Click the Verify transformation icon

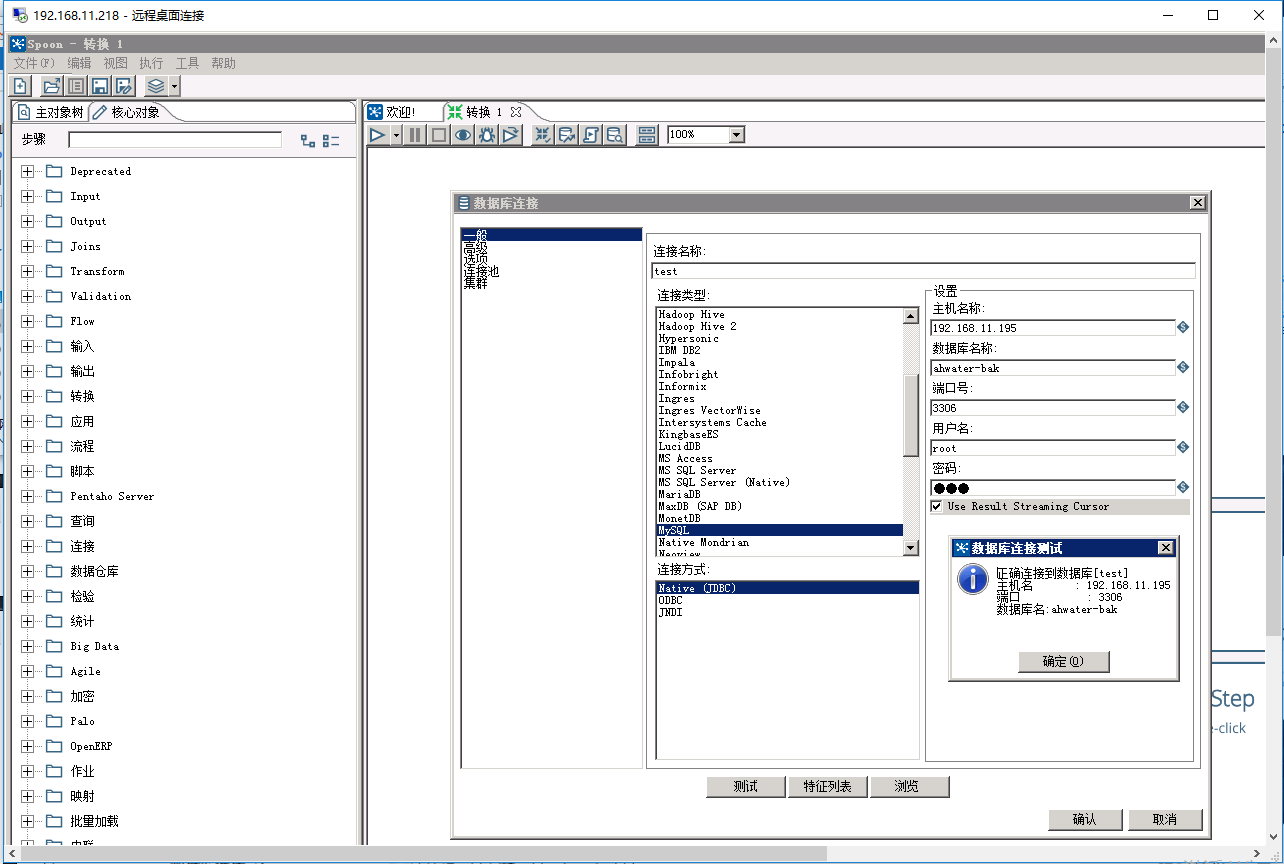click(543, 134)
